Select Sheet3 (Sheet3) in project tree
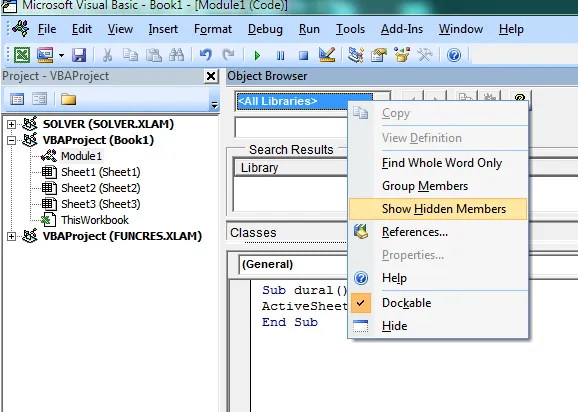 tap(101, 204)
